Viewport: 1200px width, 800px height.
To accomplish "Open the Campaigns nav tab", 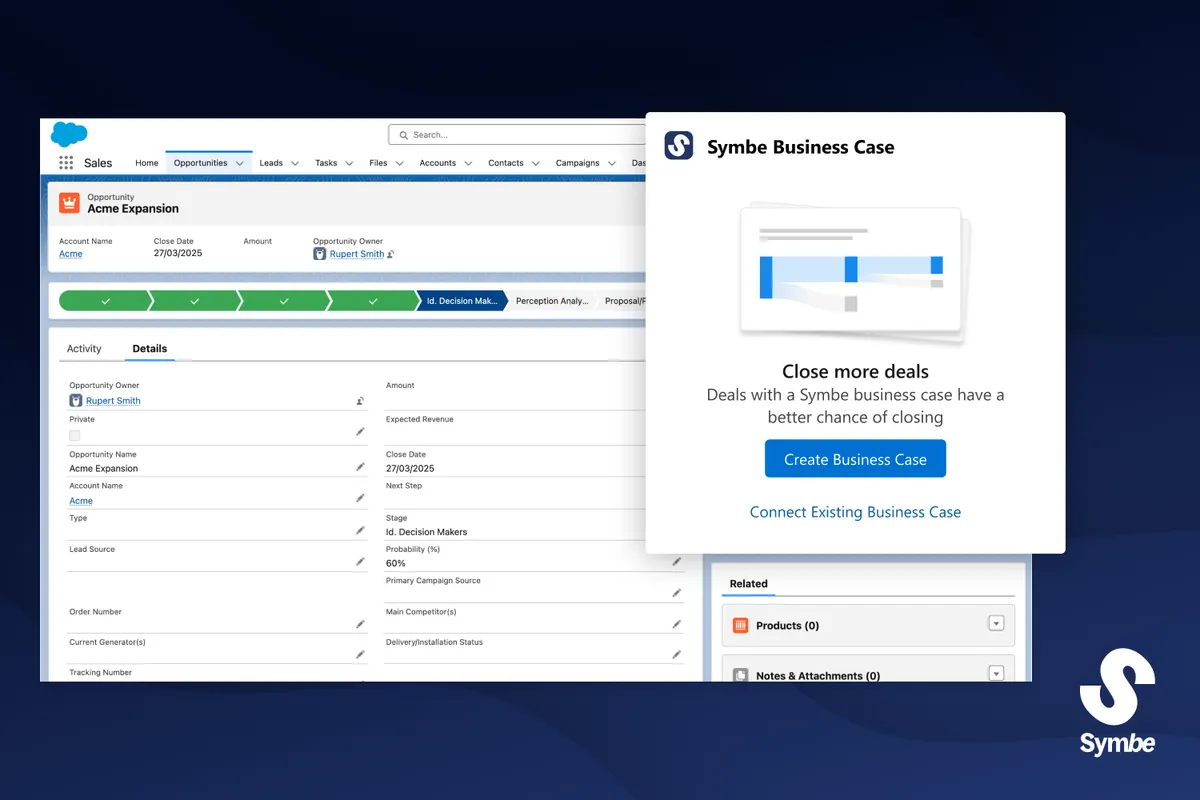I will [578, 163].
